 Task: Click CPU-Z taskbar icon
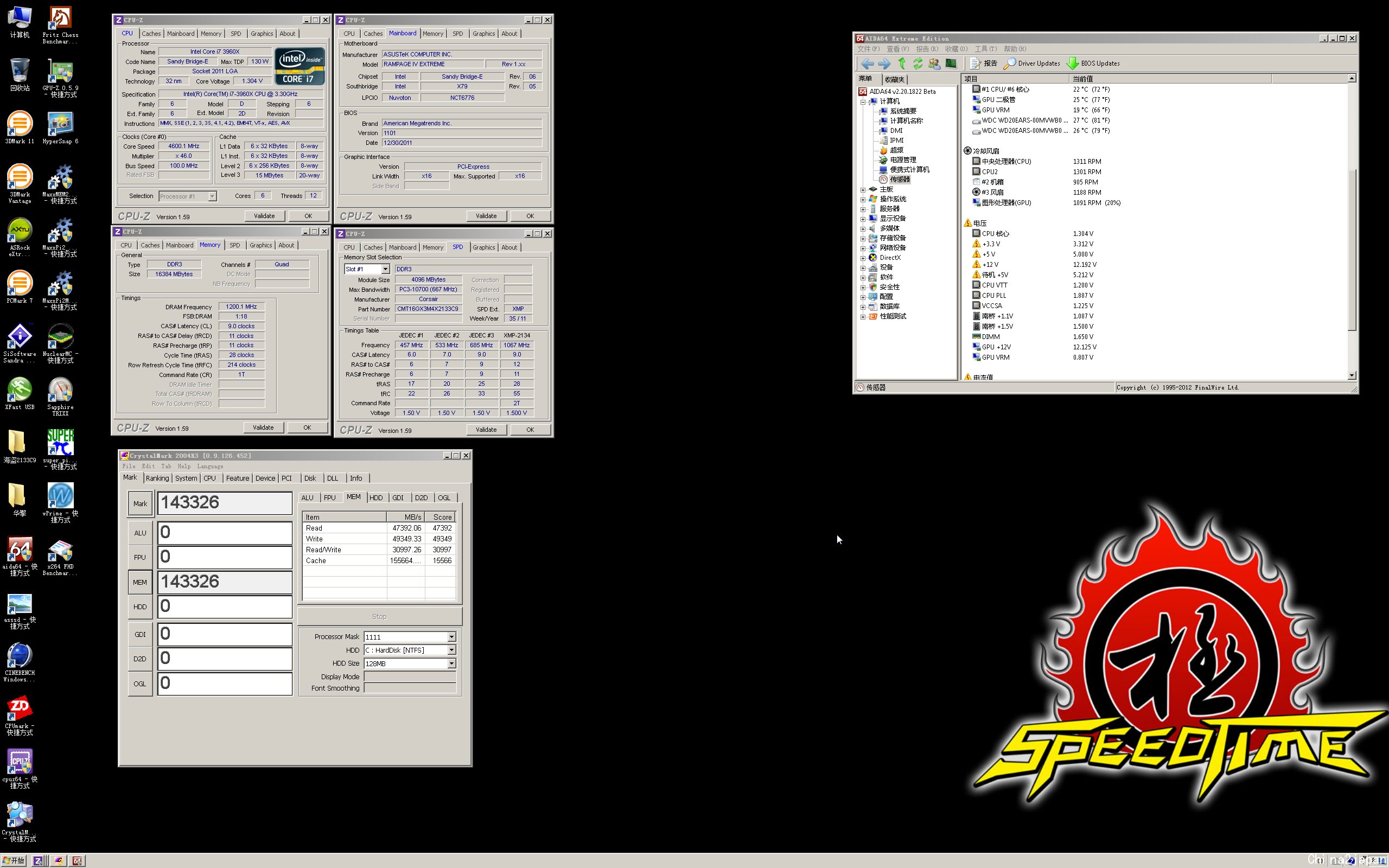coord(39,860)
